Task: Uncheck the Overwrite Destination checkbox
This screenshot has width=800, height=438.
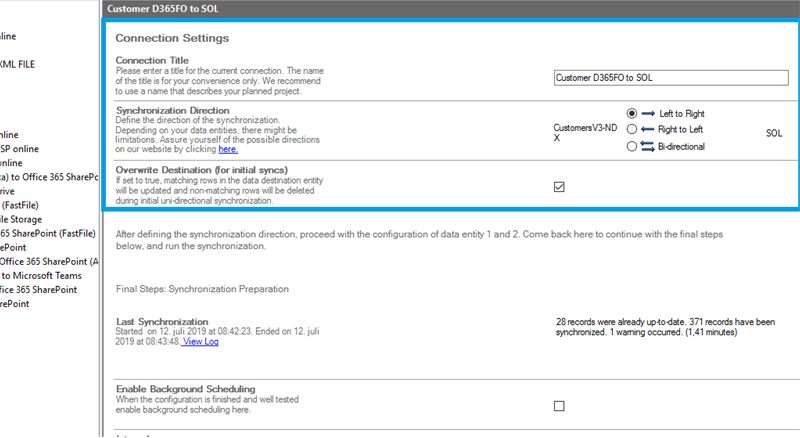Action: pyautogui.click(x=559, y=186)
